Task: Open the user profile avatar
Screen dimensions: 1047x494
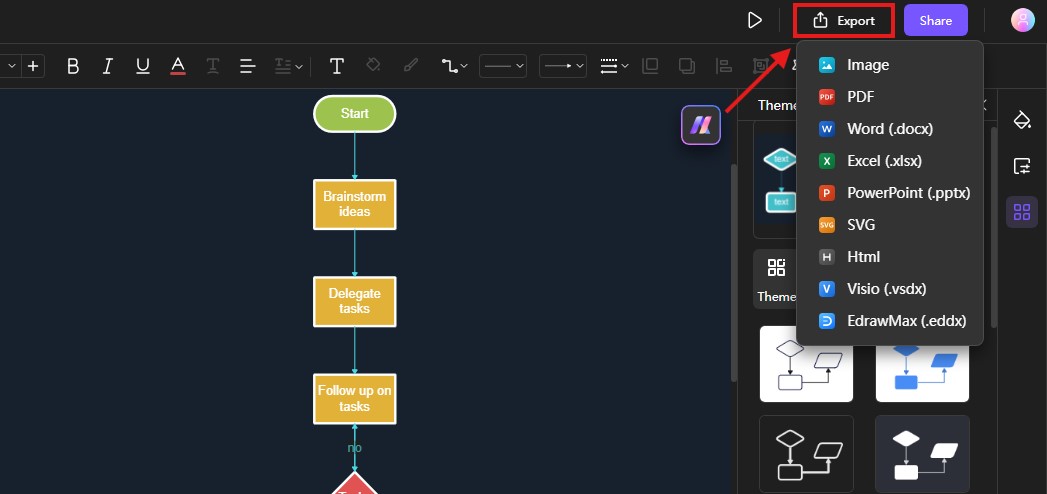Action: coord(1022,20)
